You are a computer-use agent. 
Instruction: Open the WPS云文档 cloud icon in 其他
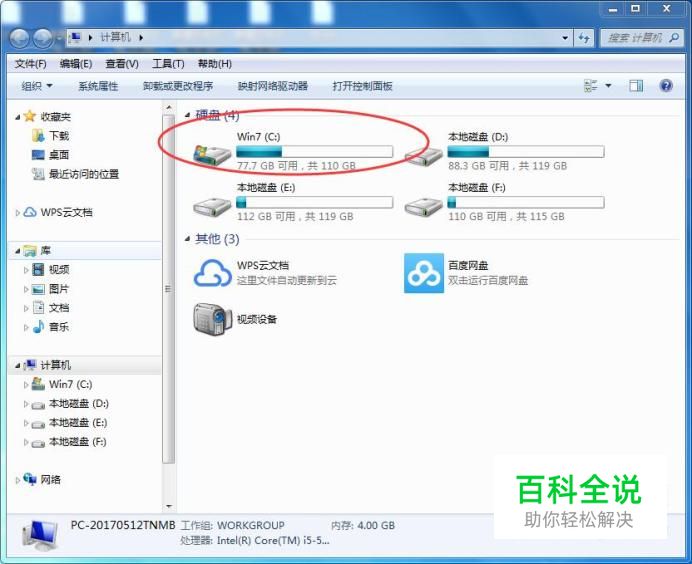213,273
